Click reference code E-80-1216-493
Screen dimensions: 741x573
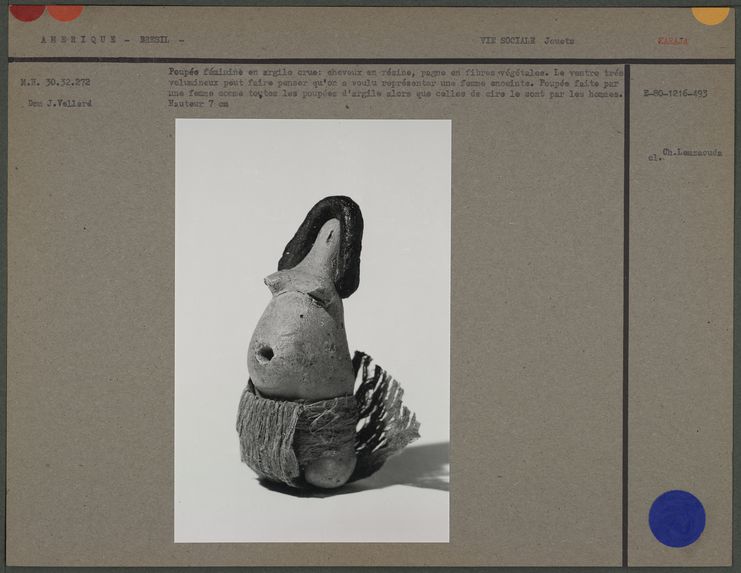675,93
